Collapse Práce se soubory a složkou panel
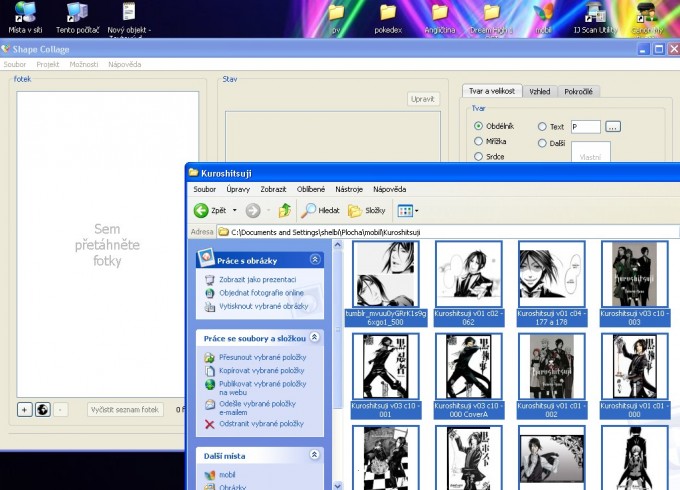Image resolution: width=680 pixels, height=490 pixels. click(315, 337)
